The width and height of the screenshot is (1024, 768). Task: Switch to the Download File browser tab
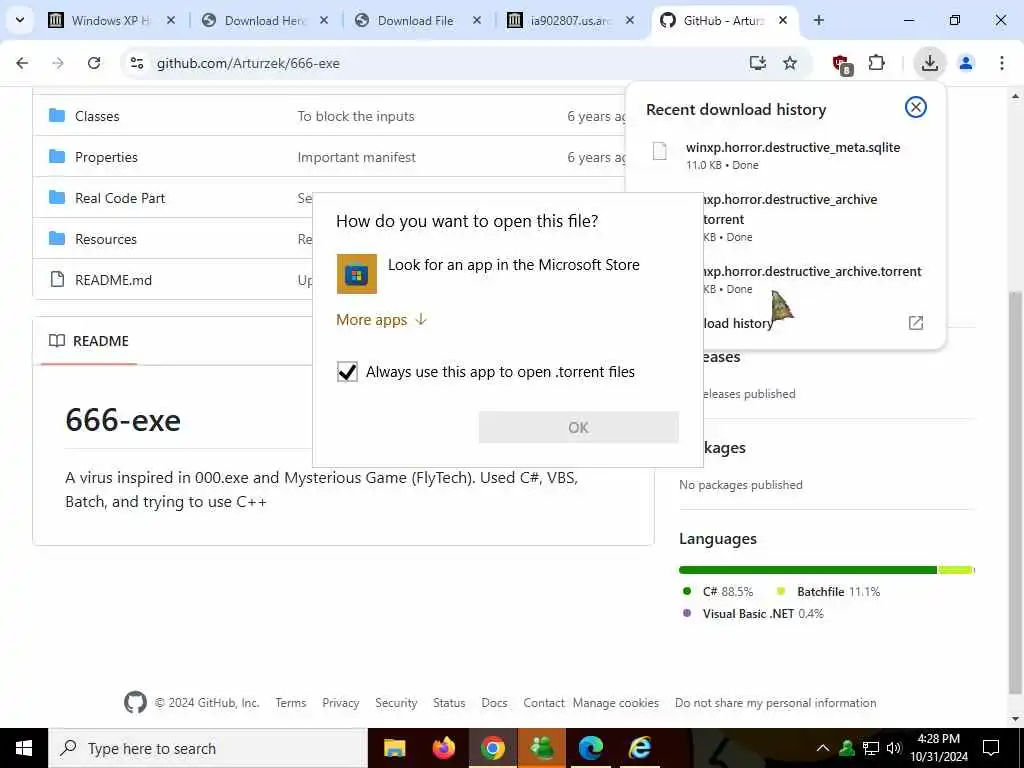(415, 20)
